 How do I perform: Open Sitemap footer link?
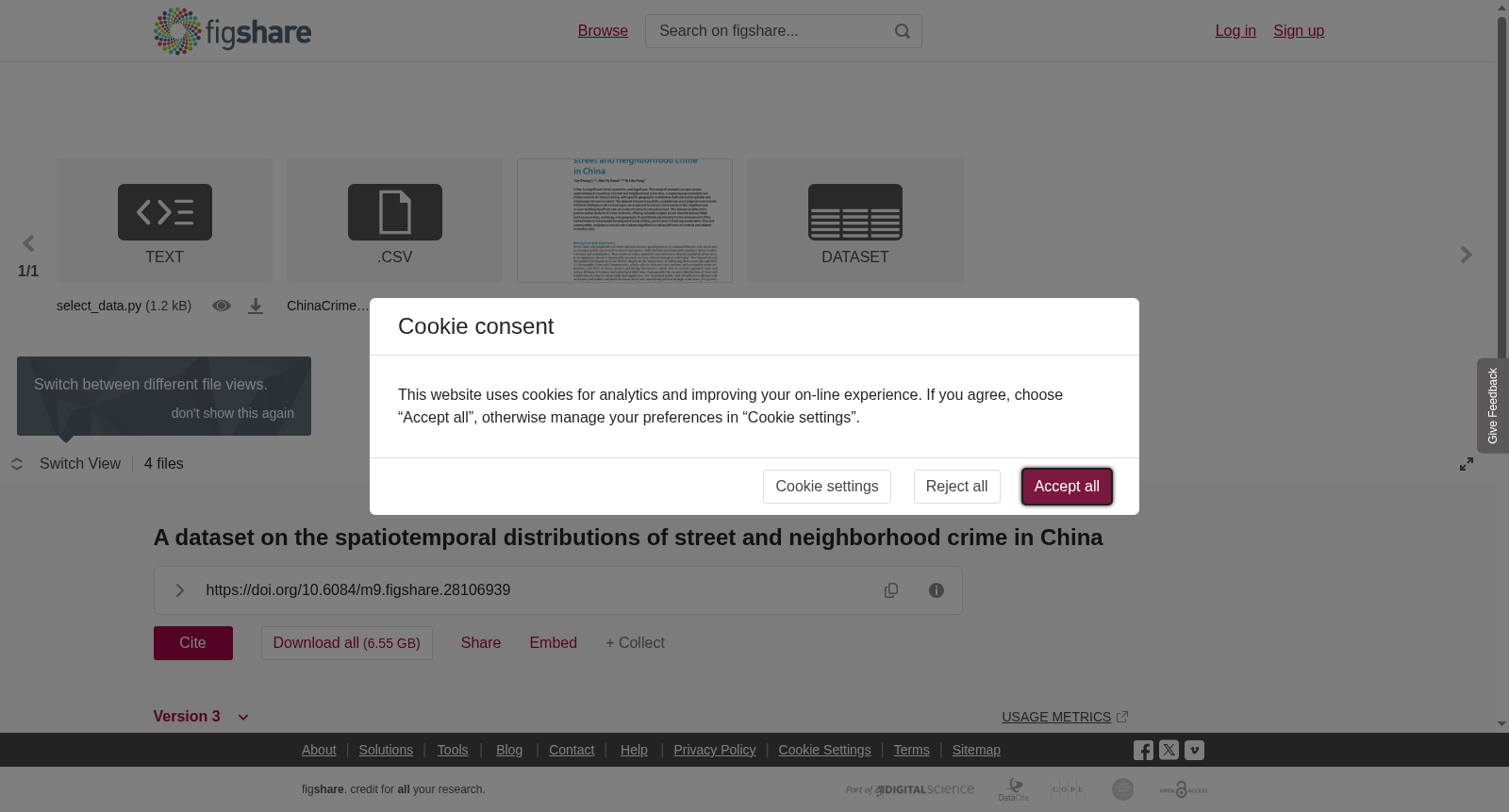click(x=976, y=750)
